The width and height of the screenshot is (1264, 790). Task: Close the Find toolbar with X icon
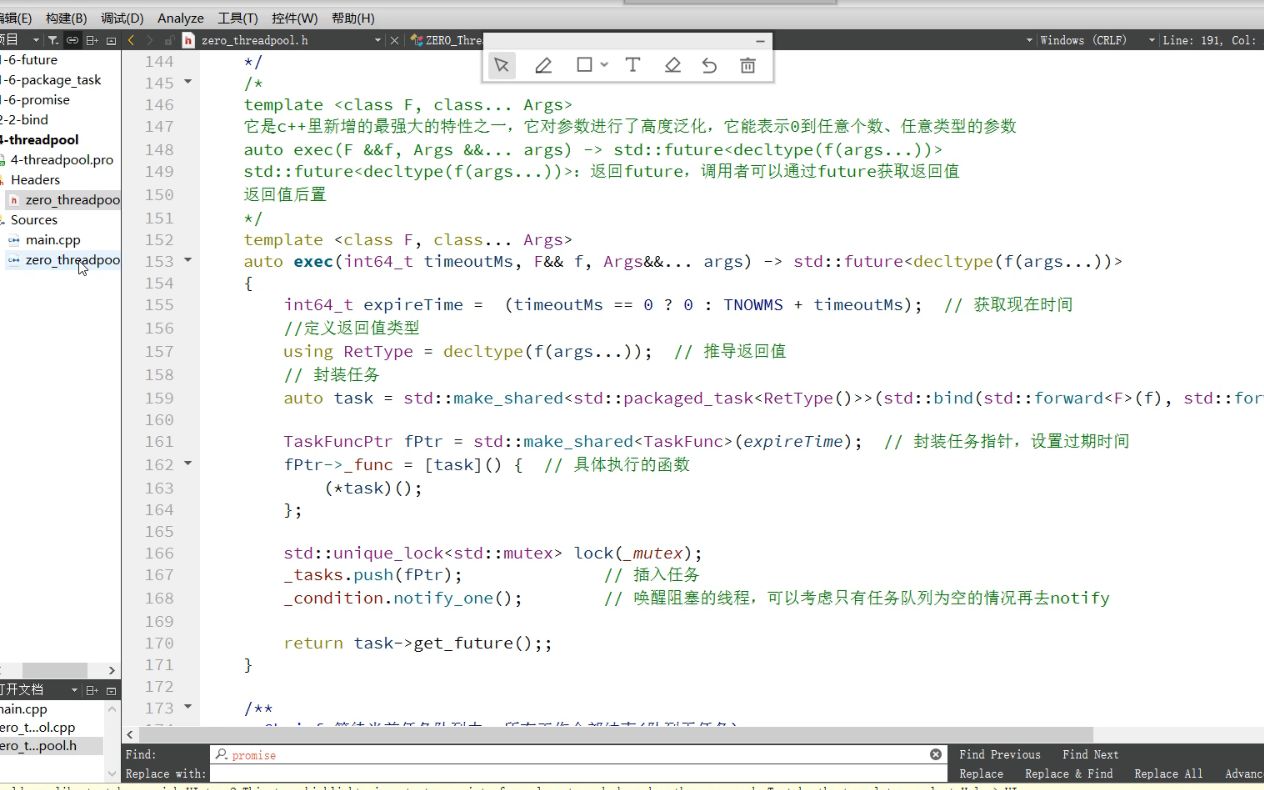(934, 753)
